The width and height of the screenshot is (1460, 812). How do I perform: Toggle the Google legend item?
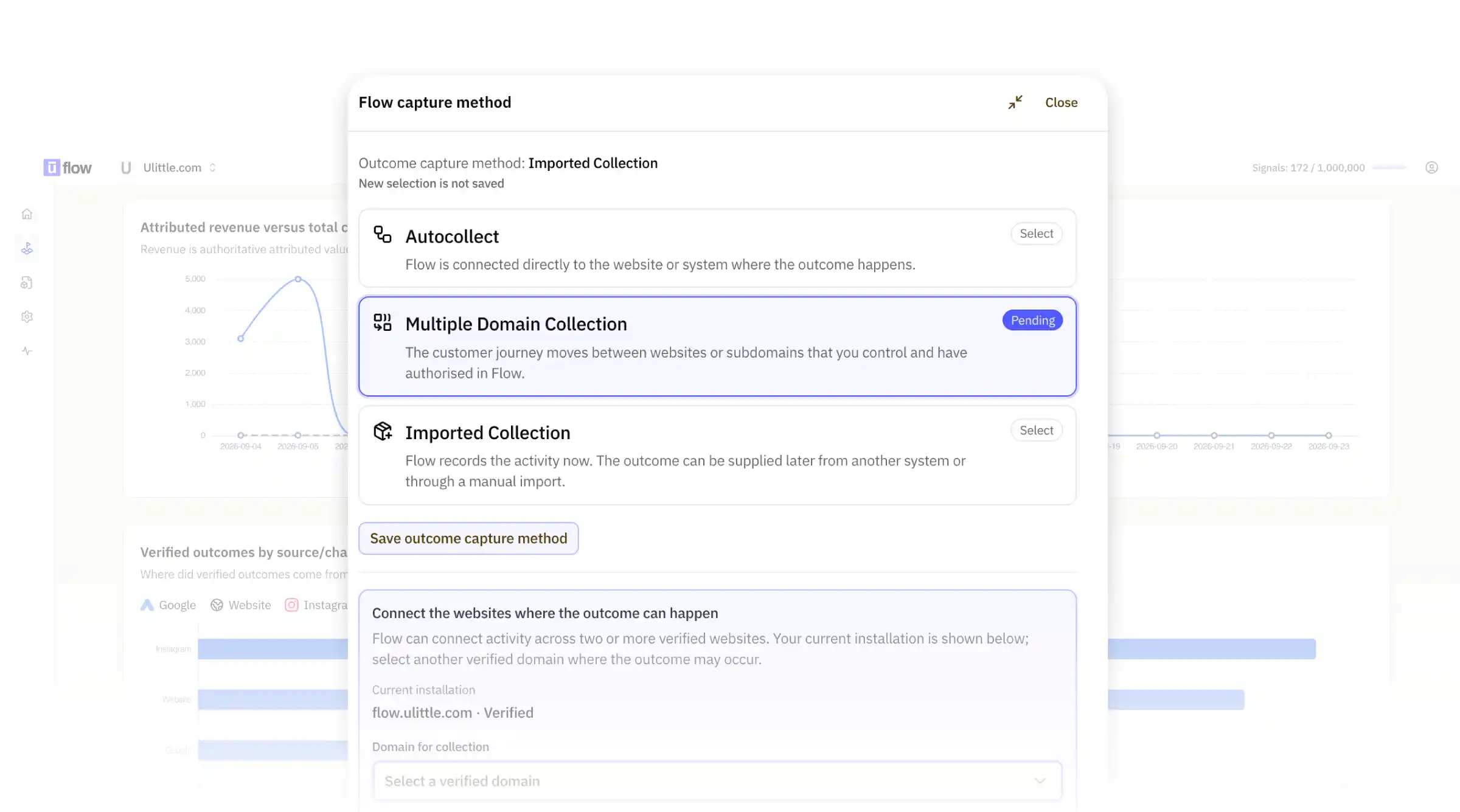tap(169, 605)
